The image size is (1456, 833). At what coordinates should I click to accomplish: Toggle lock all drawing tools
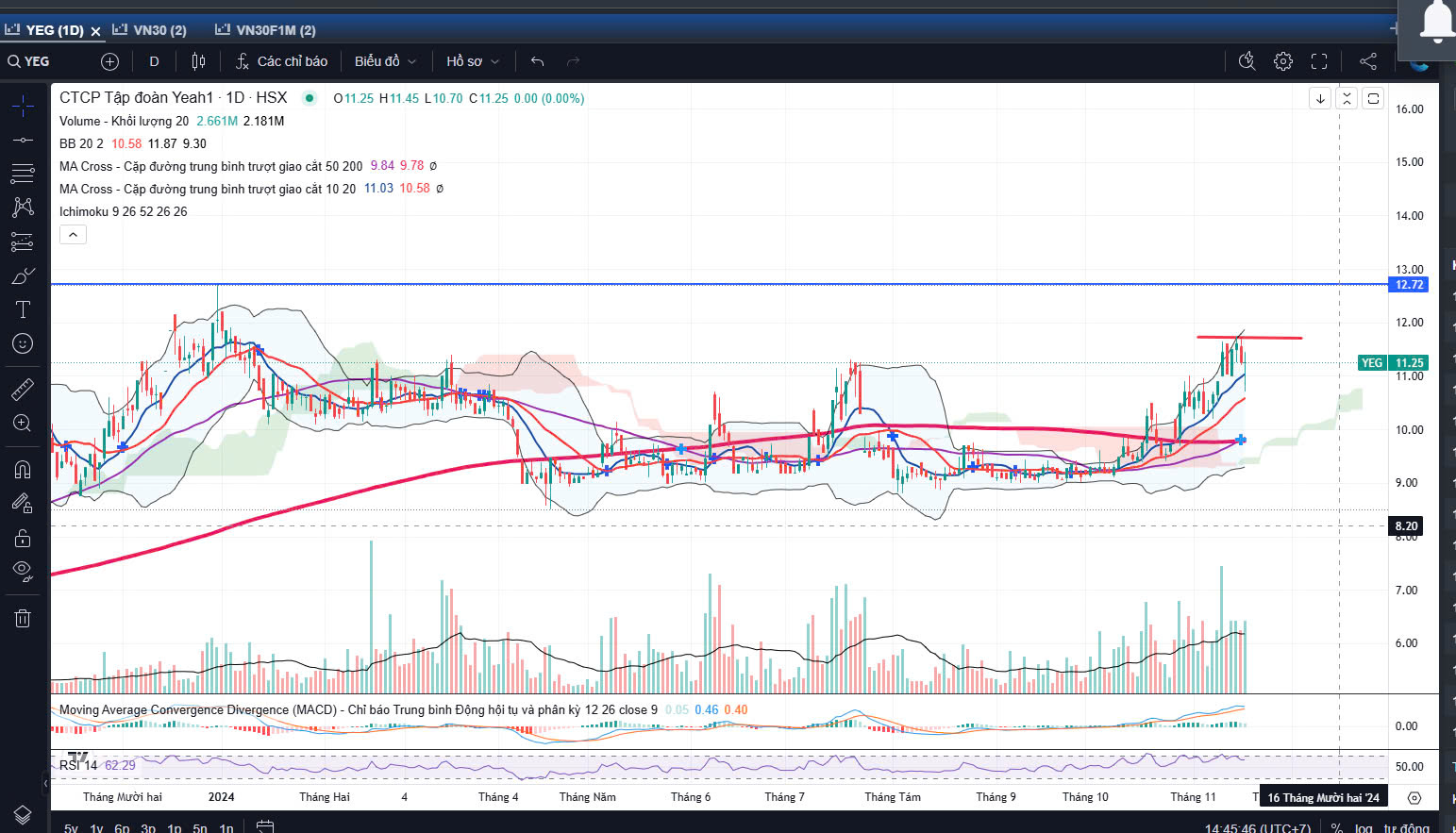pos(23,538)
